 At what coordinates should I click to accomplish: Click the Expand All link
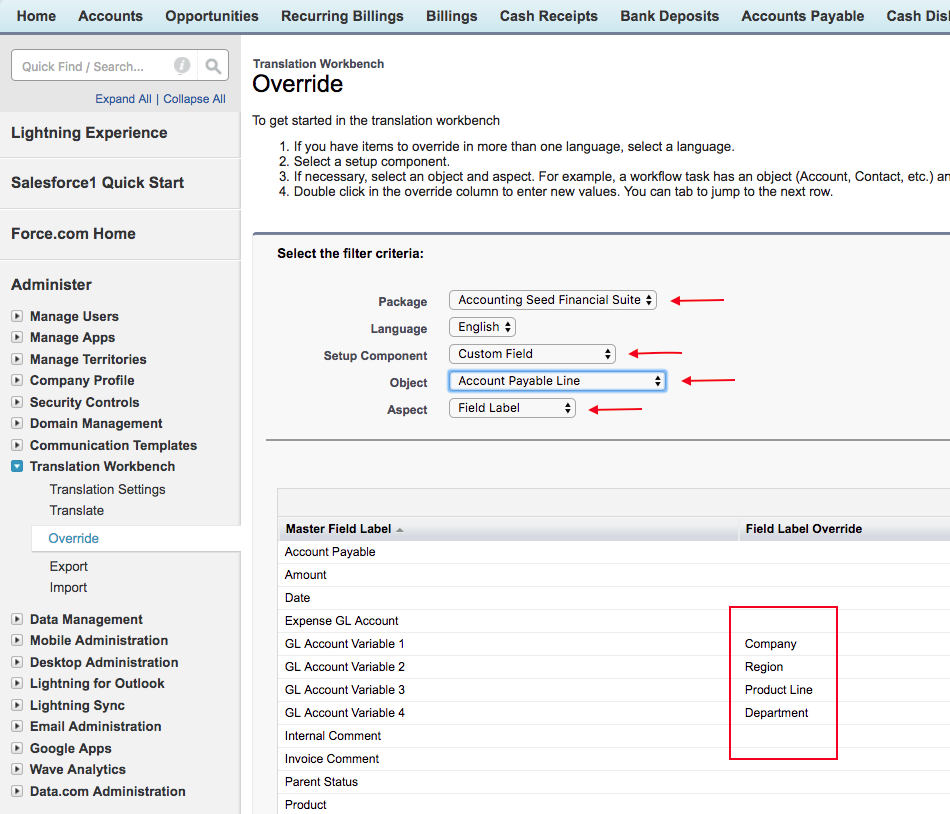pyautogui.click(x=124, y=99)
